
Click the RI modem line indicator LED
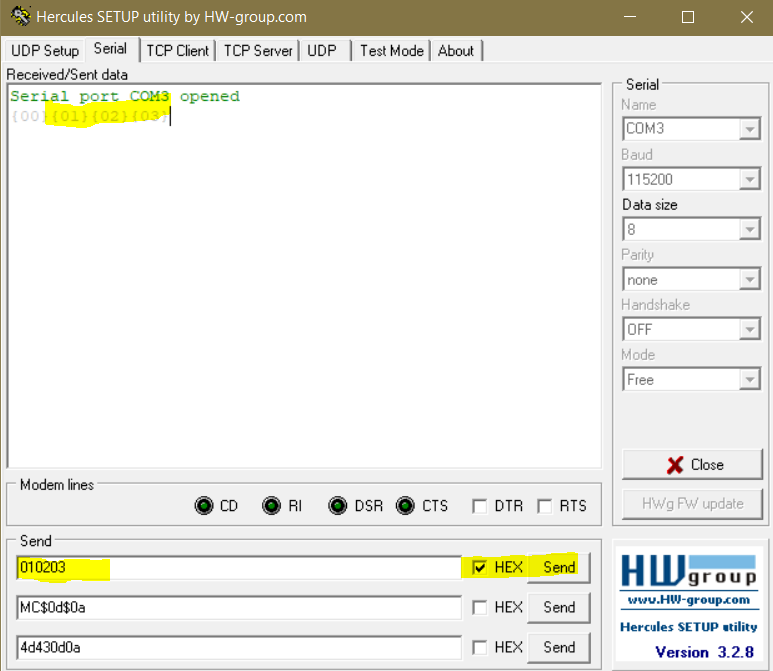click(271, 505)
